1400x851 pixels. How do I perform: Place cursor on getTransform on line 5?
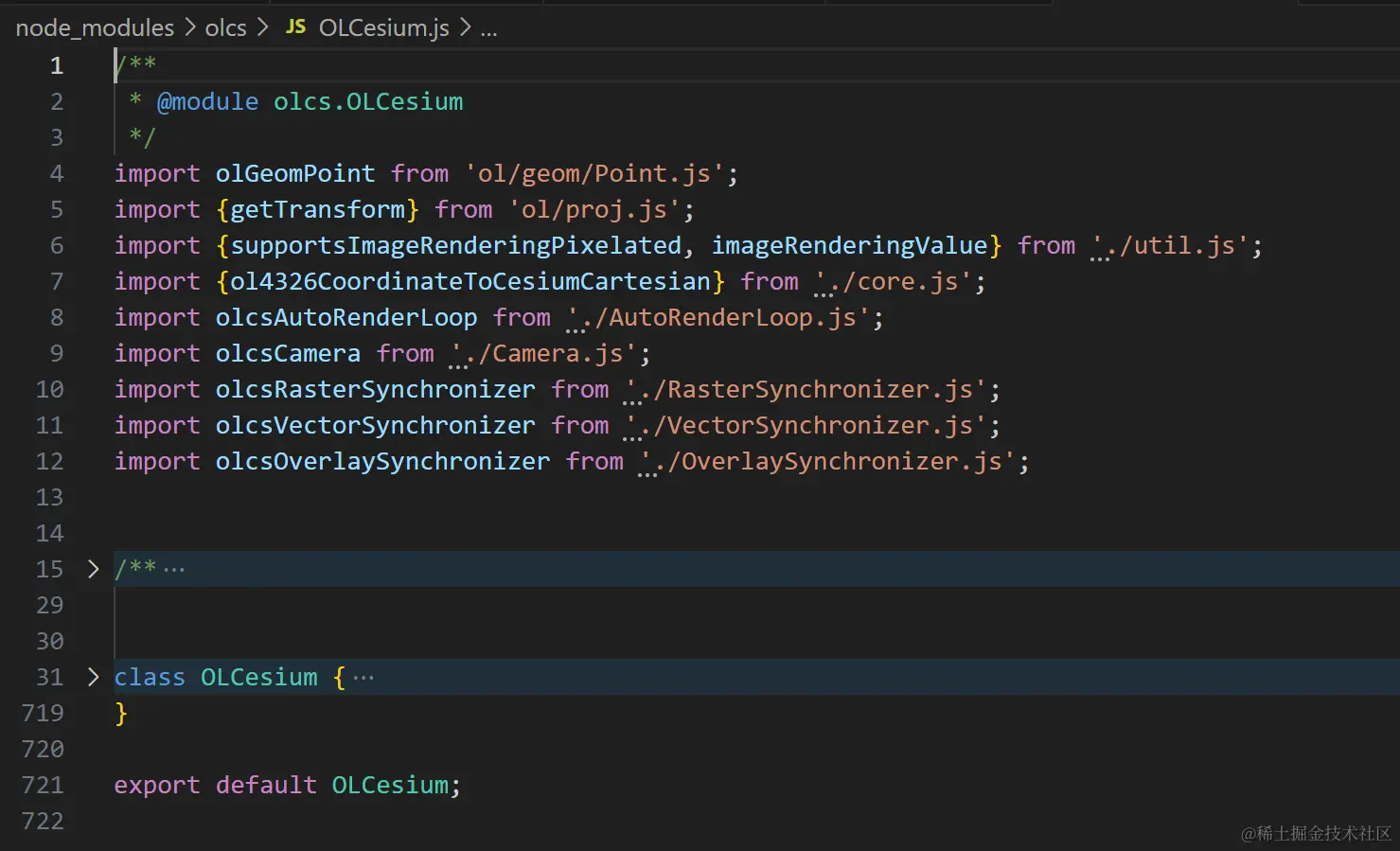(x=318, y=210)
